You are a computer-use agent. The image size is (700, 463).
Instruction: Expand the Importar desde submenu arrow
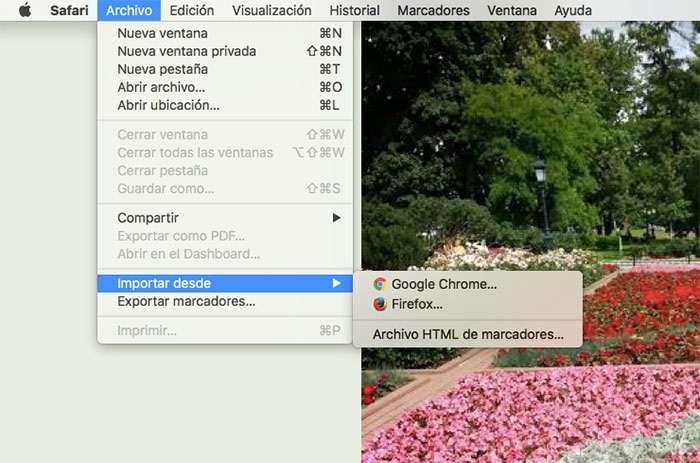pos(336,283)
